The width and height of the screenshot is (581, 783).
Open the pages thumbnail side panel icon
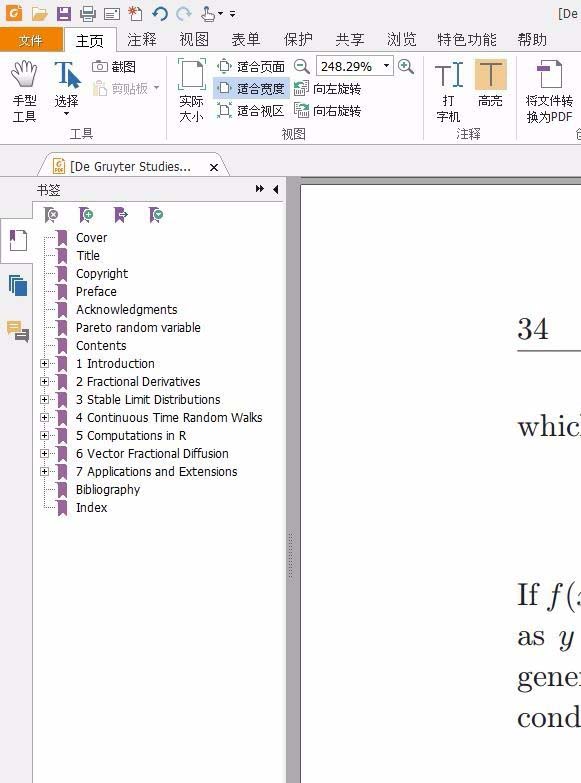(17, 286)
